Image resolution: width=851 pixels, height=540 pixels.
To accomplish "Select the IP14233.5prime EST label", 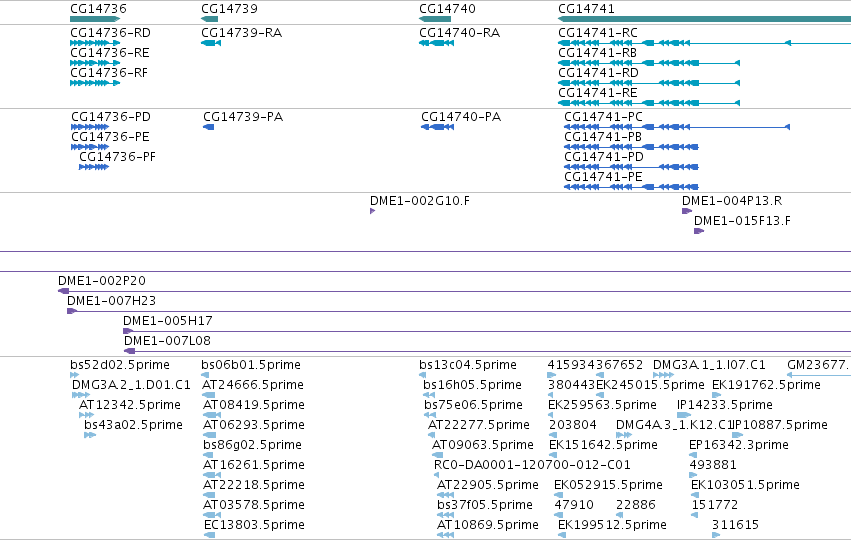I will 725,405.
